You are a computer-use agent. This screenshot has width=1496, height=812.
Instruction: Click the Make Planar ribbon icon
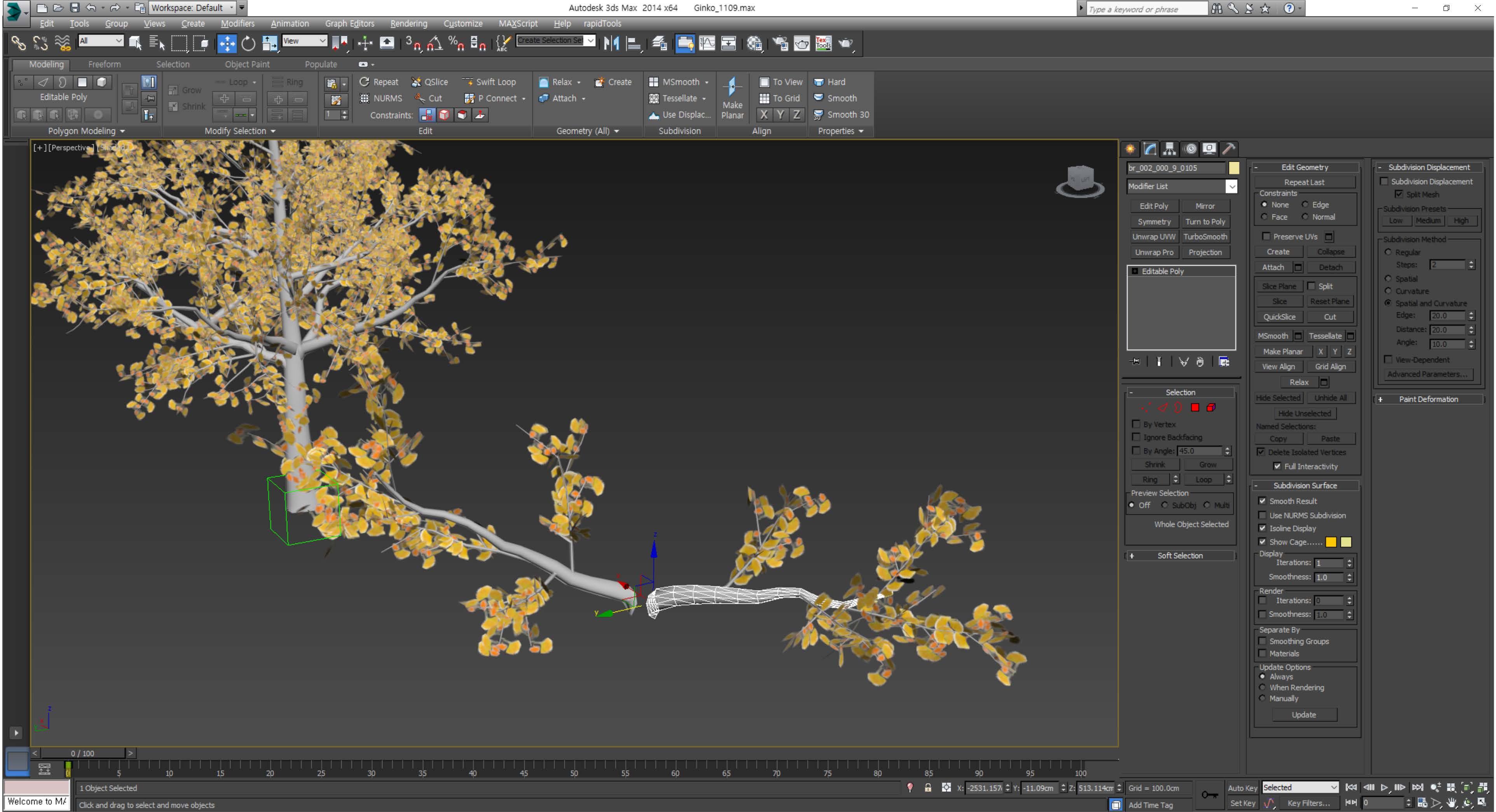(x=732, y=98)
